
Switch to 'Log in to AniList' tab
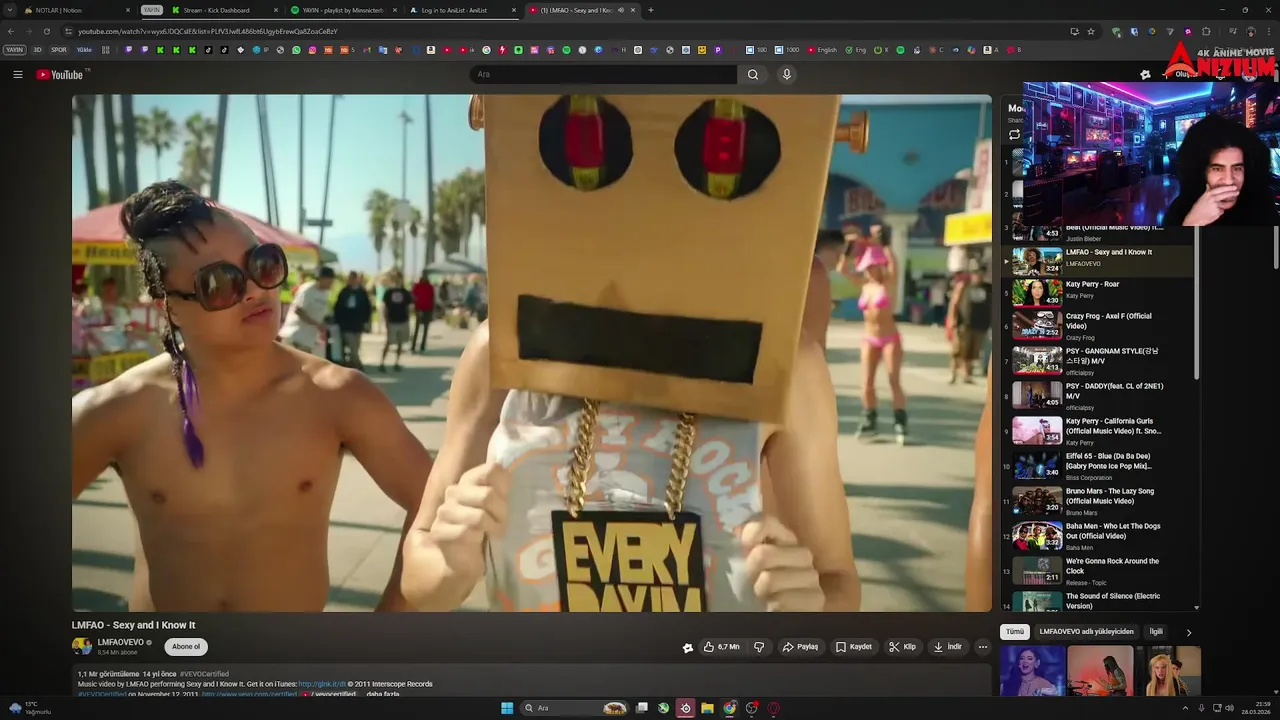[x=462, y=10]
